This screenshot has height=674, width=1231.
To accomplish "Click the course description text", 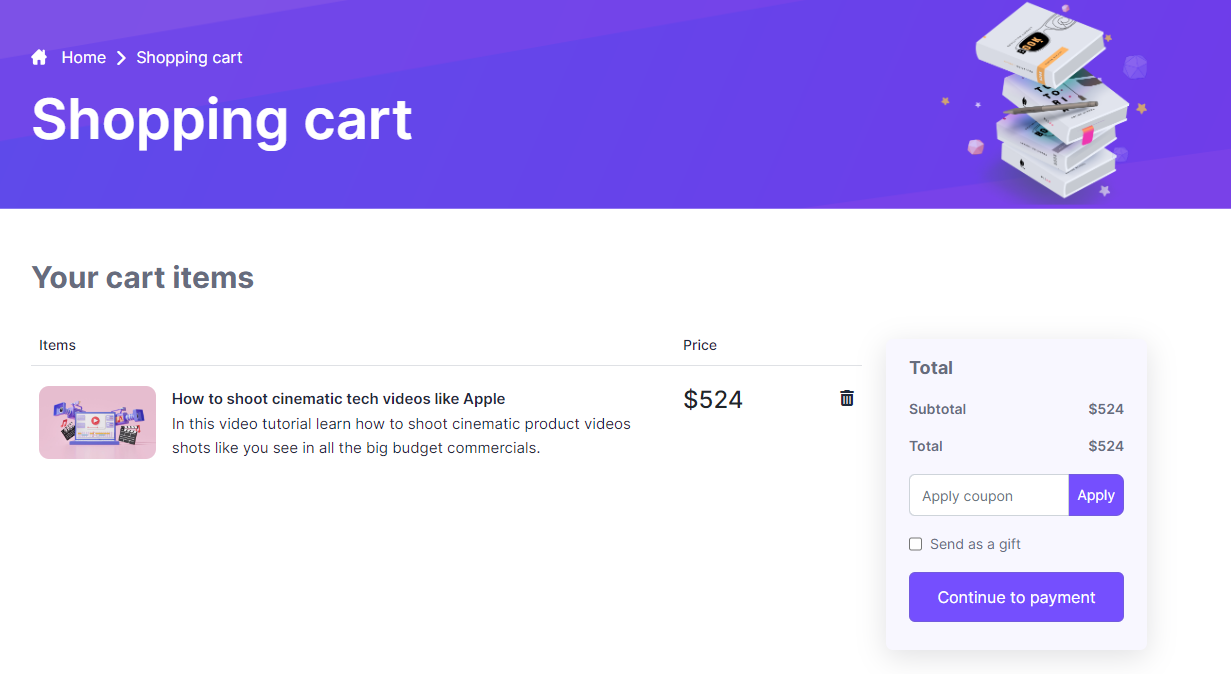I will coord(401,436).
